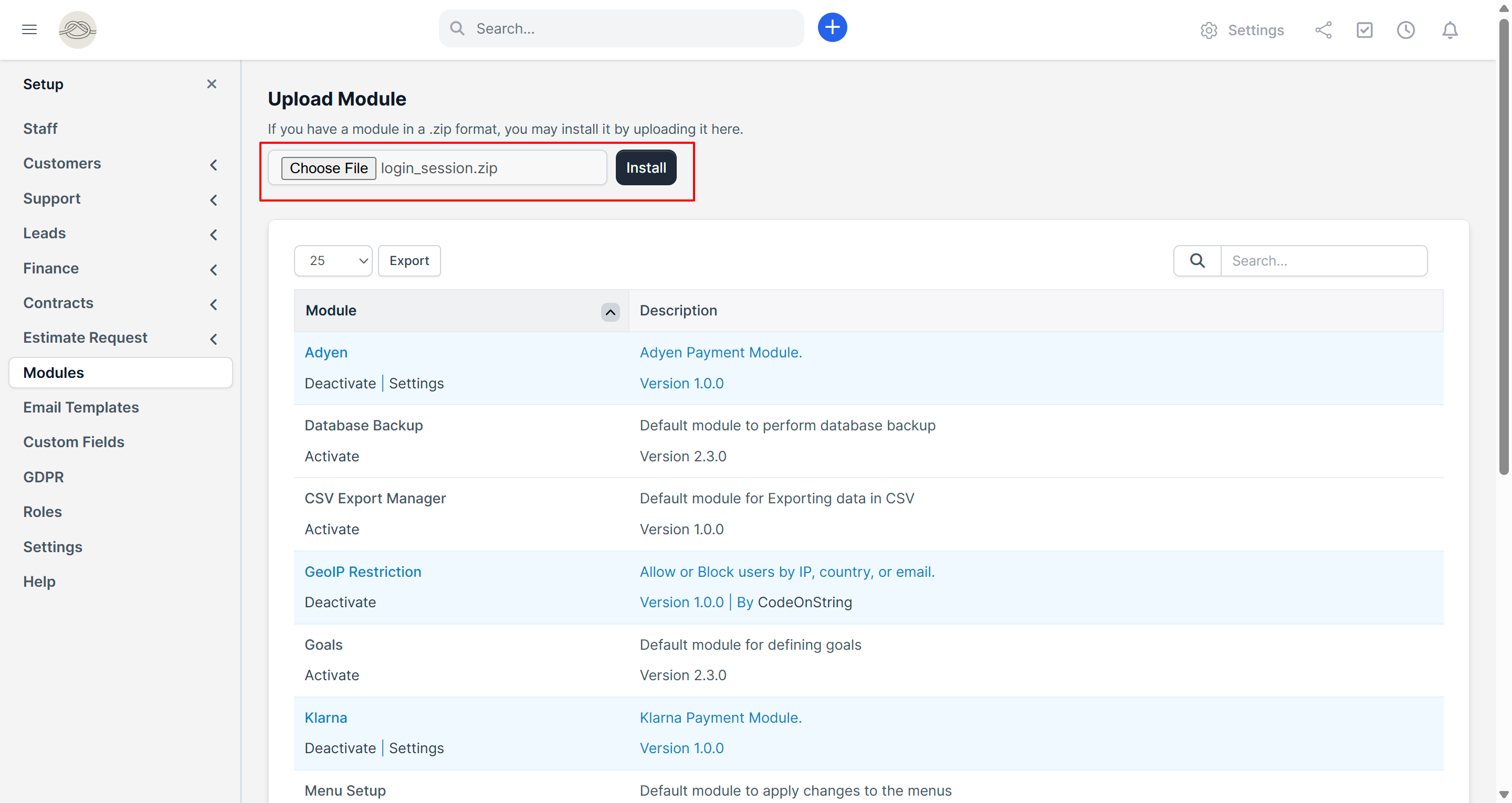1512x803 pixels.
Task: Open the tasks checkmark icon
Action: point(1364,30)
